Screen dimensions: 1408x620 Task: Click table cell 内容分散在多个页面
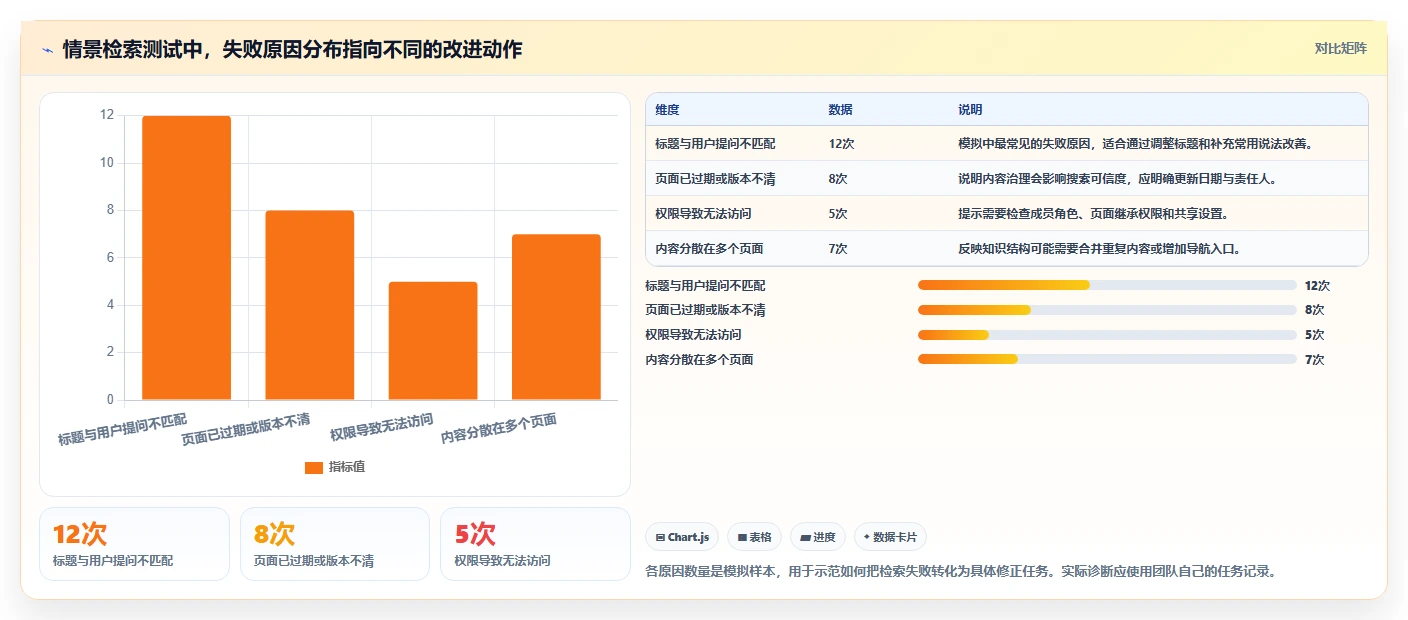(x=709, y=249)
